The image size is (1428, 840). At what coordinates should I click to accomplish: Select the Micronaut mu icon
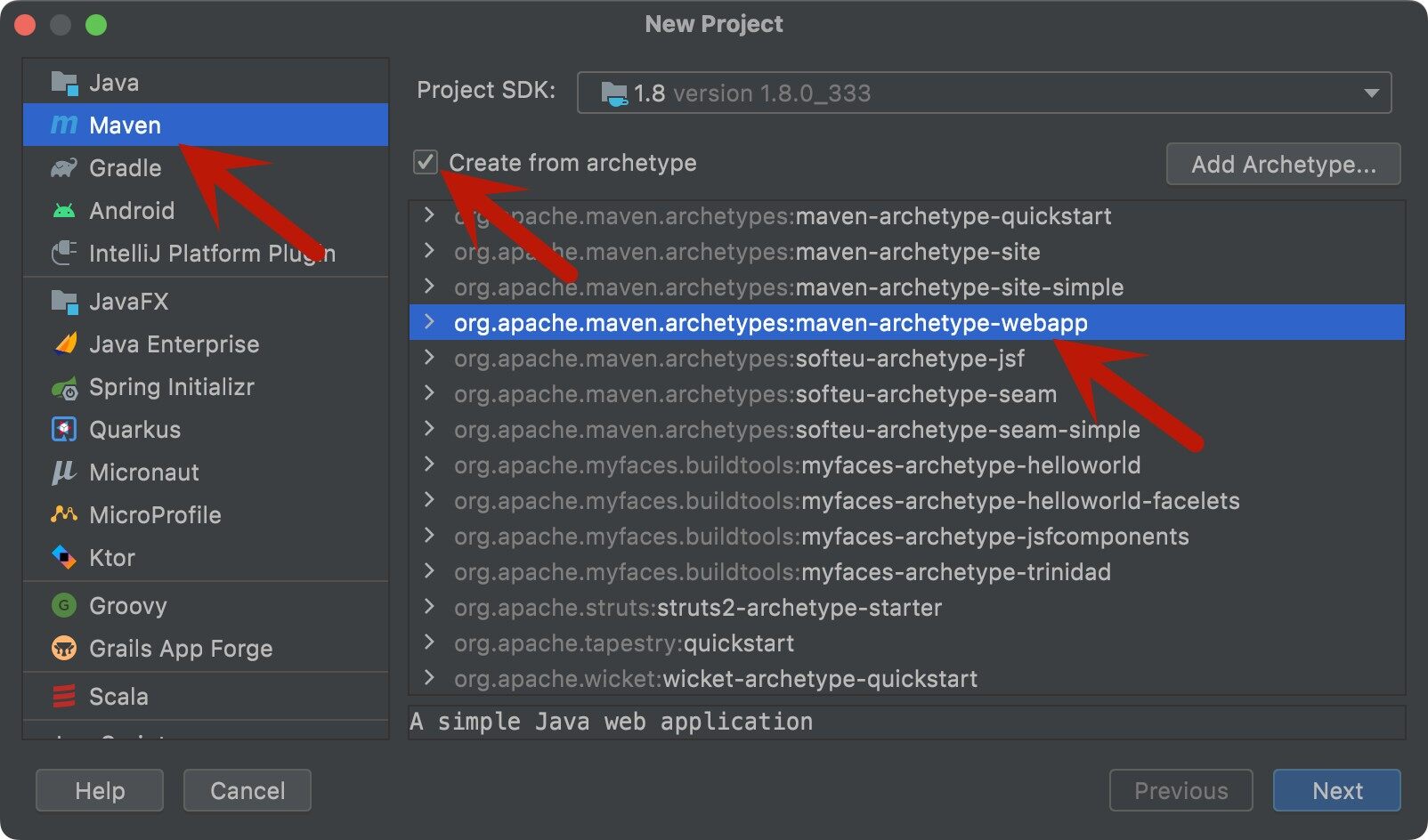click(64, 472)
